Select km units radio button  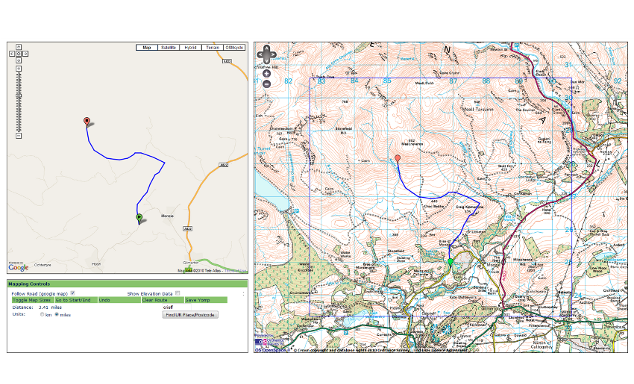[x=42, y=314]
